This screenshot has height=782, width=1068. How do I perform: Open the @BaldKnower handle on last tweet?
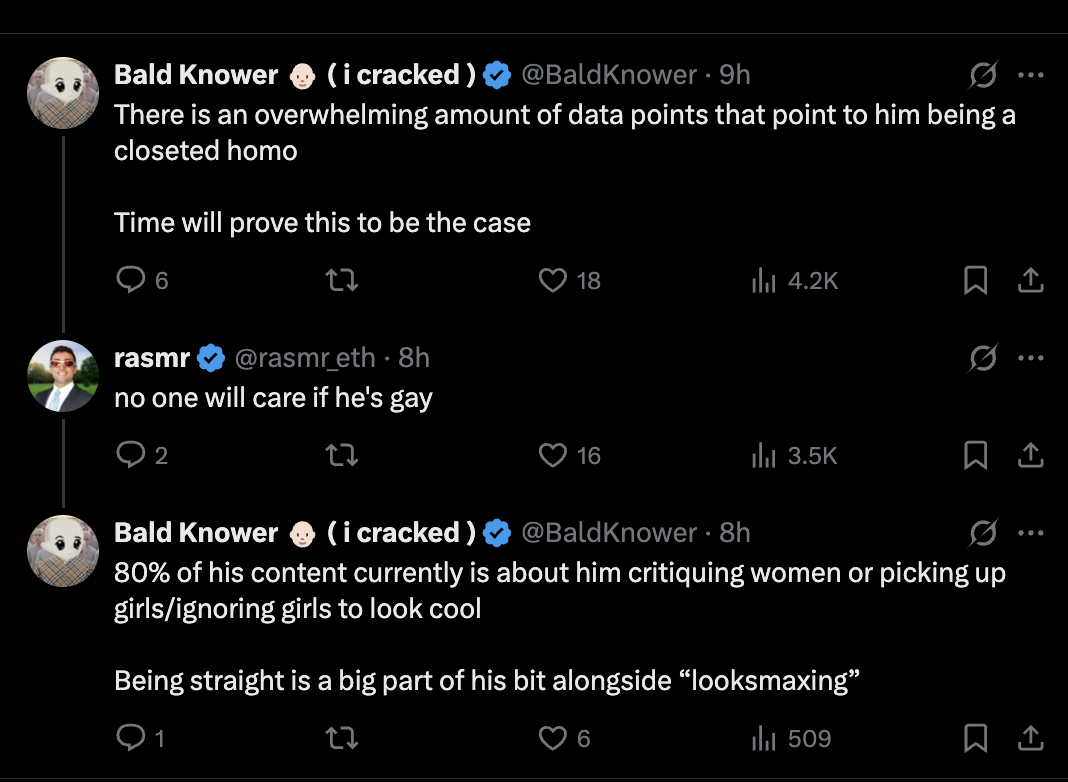pyautogui.click(x=608, y=533)
